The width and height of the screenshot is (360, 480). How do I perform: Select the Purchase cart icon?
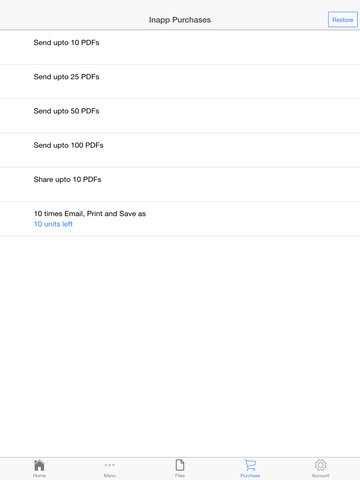click(250, 465)
